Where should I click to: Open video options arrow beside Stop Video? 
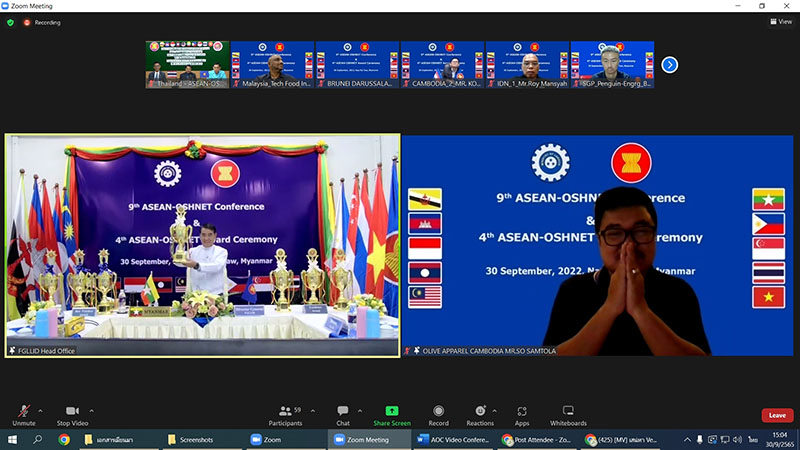coord(91,410)
